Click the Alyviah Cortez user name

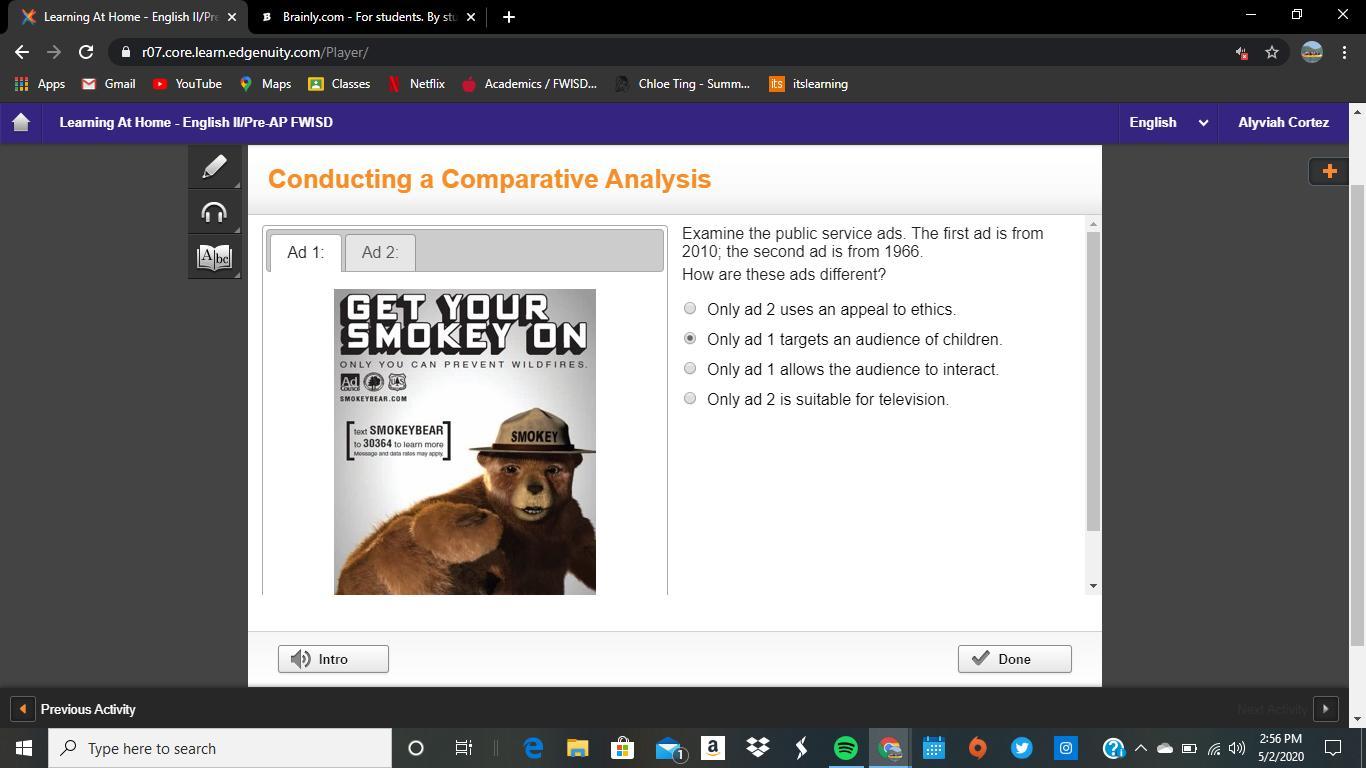1283,122
